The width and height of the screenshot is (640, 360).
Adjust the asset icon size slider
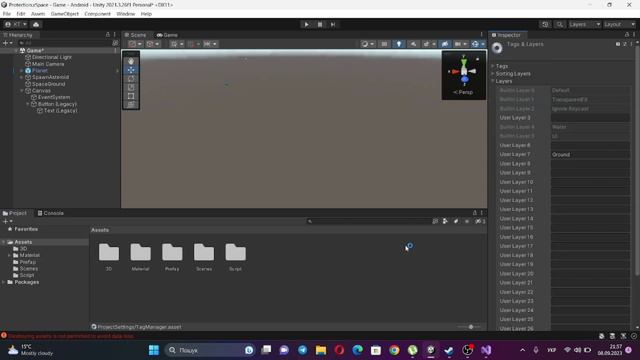pyautogui.click(x=470, y=327)
